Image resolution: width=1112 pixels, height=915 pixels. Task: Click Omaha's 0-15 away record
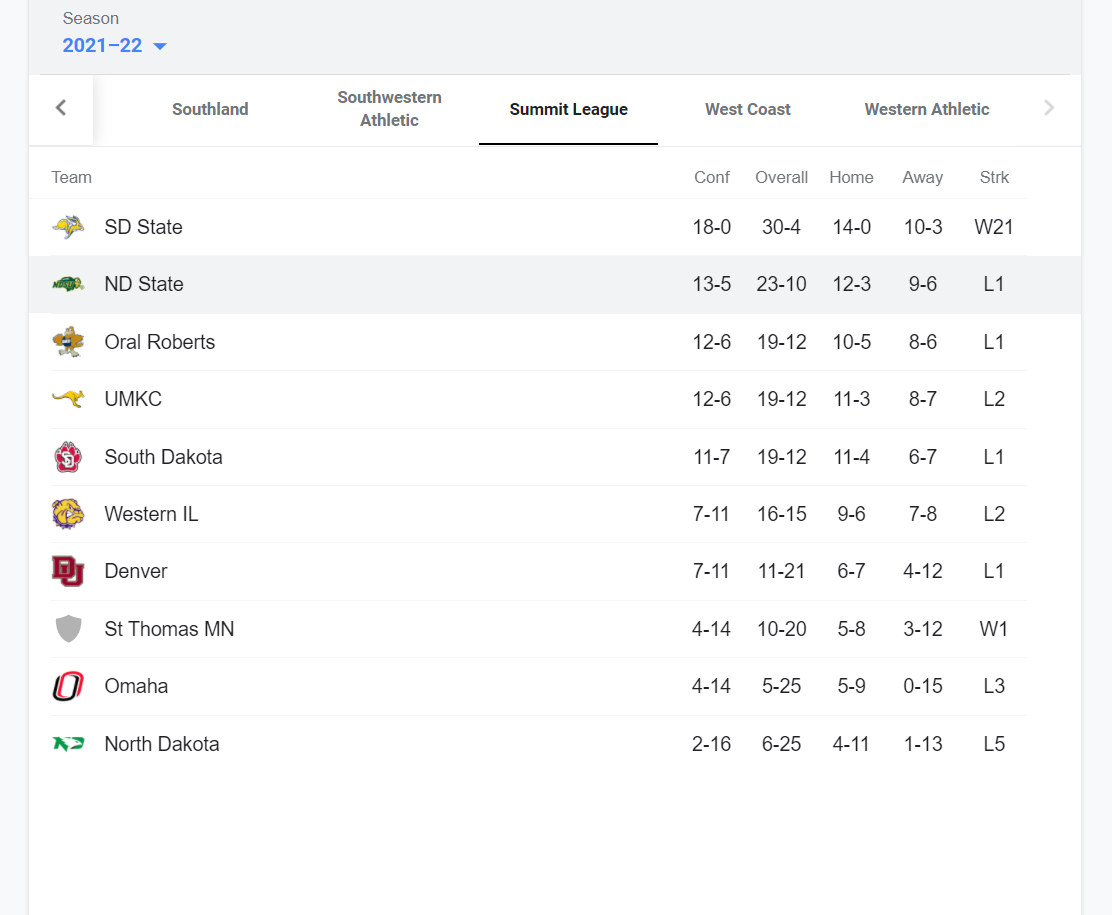[923, 687]
